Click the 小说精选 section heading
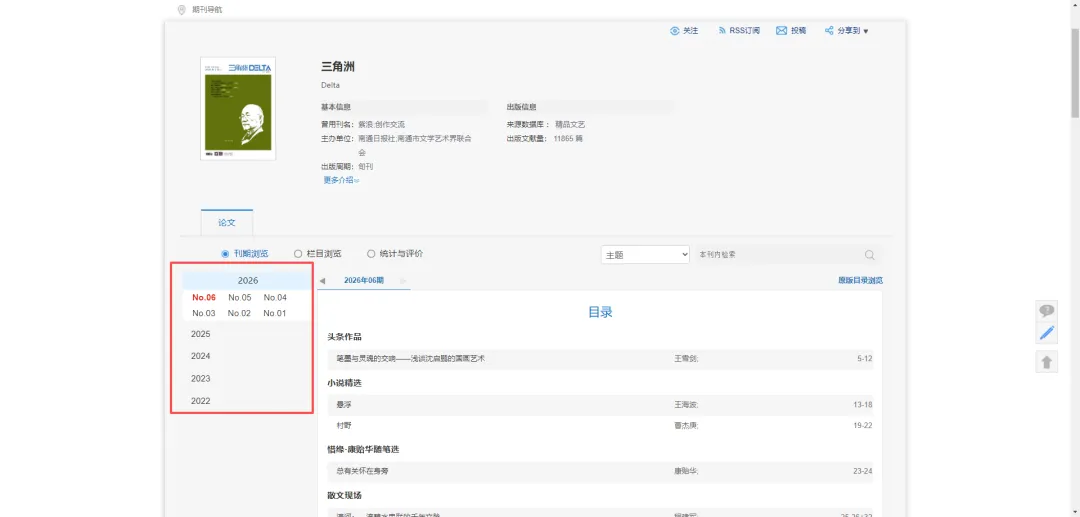 pyautogui.click(x=344, y=383)
